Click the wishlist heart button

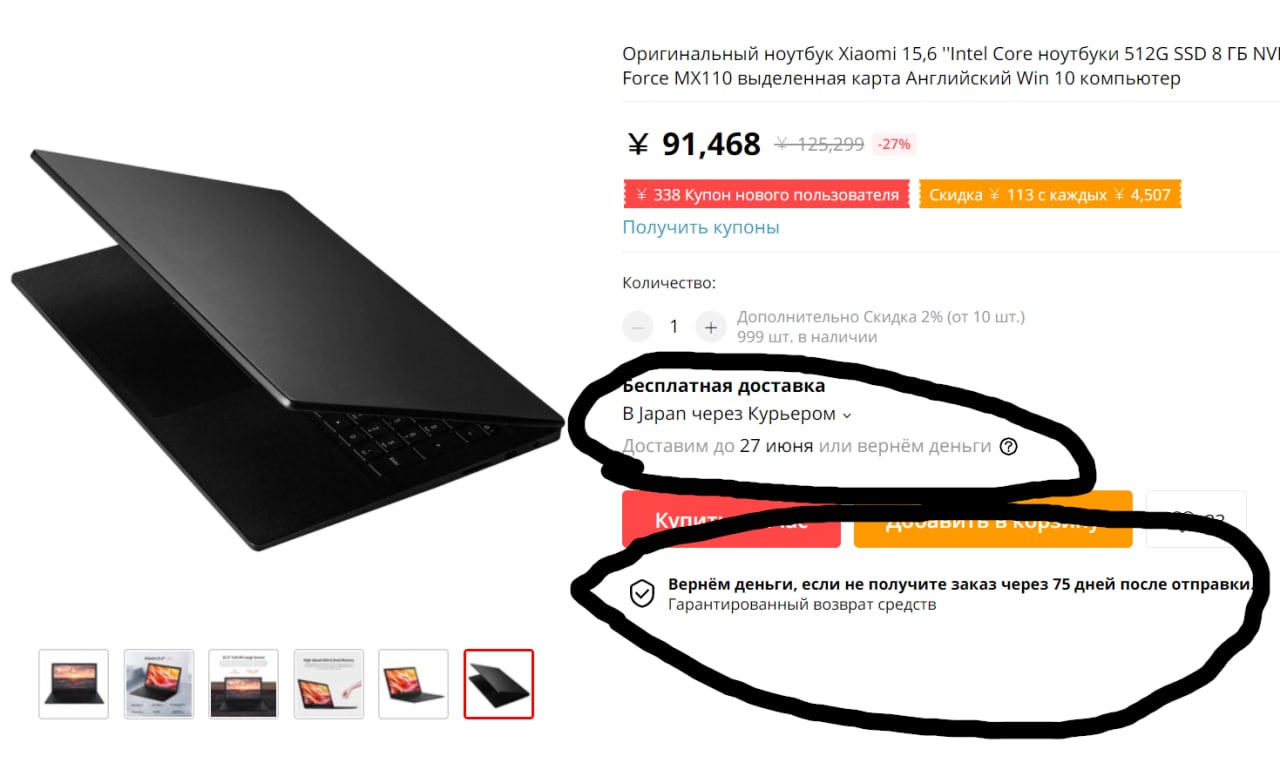tap(1196, 519)
